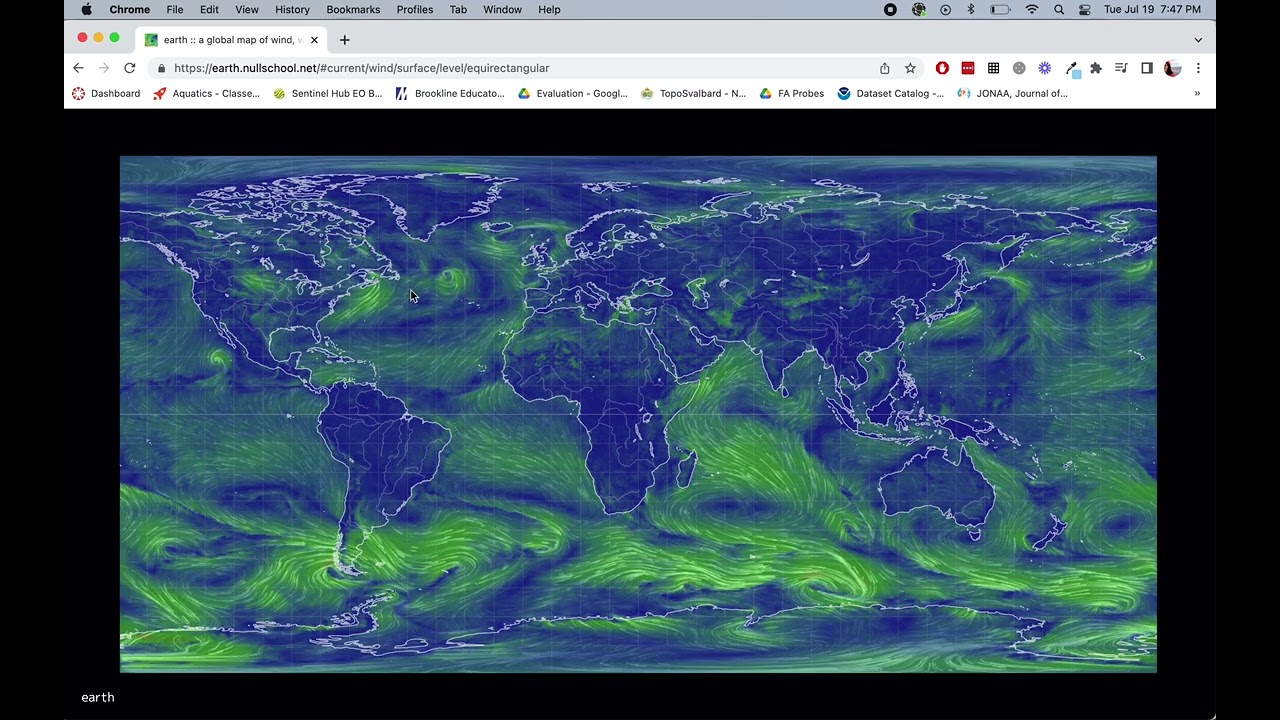
Task: Show hidden bookmarks with double chevron
Action: (1197, 93)
